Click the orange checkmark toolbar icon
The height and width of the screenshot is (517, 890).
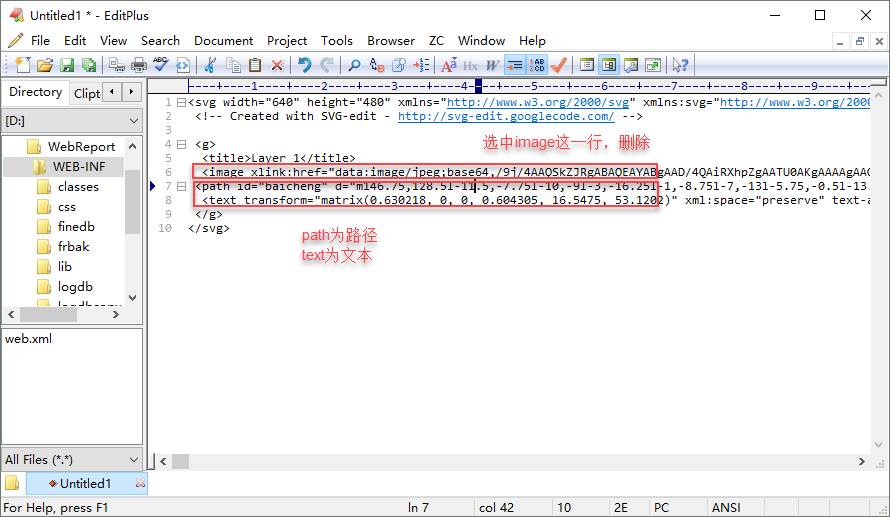pos(559,65)
